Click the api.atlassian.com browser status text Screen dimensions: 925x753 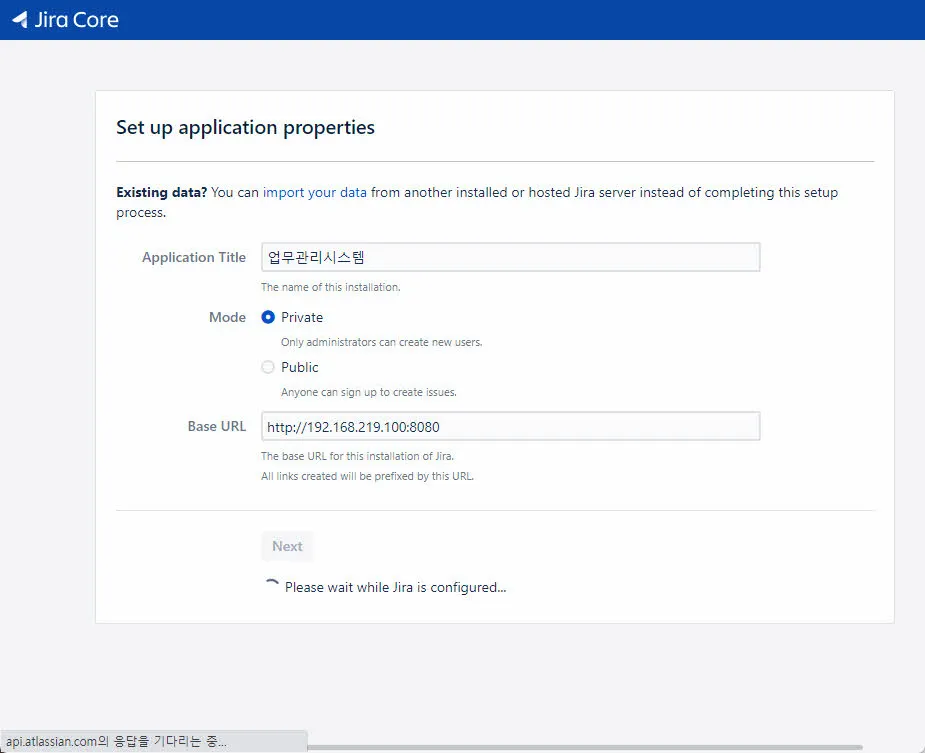pyautogui.click(x=115, y=742)
